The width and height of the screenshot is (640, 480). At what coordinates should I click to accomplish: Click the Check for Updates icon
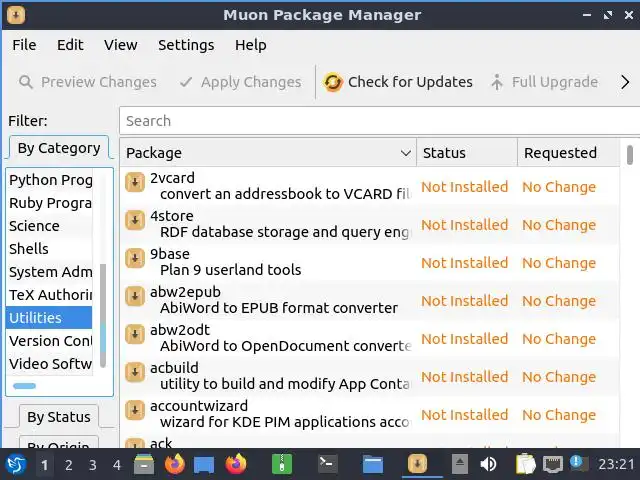point(334,82)
